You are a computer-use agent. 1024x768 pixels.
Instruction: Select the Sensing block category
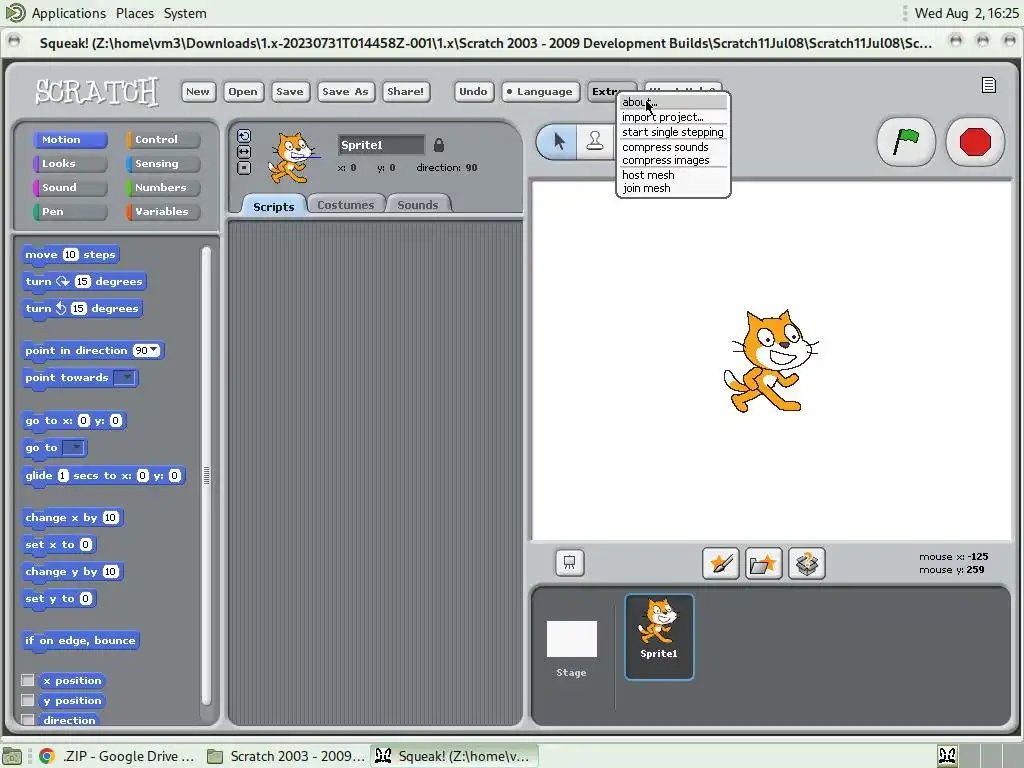(x=163, y=164)
